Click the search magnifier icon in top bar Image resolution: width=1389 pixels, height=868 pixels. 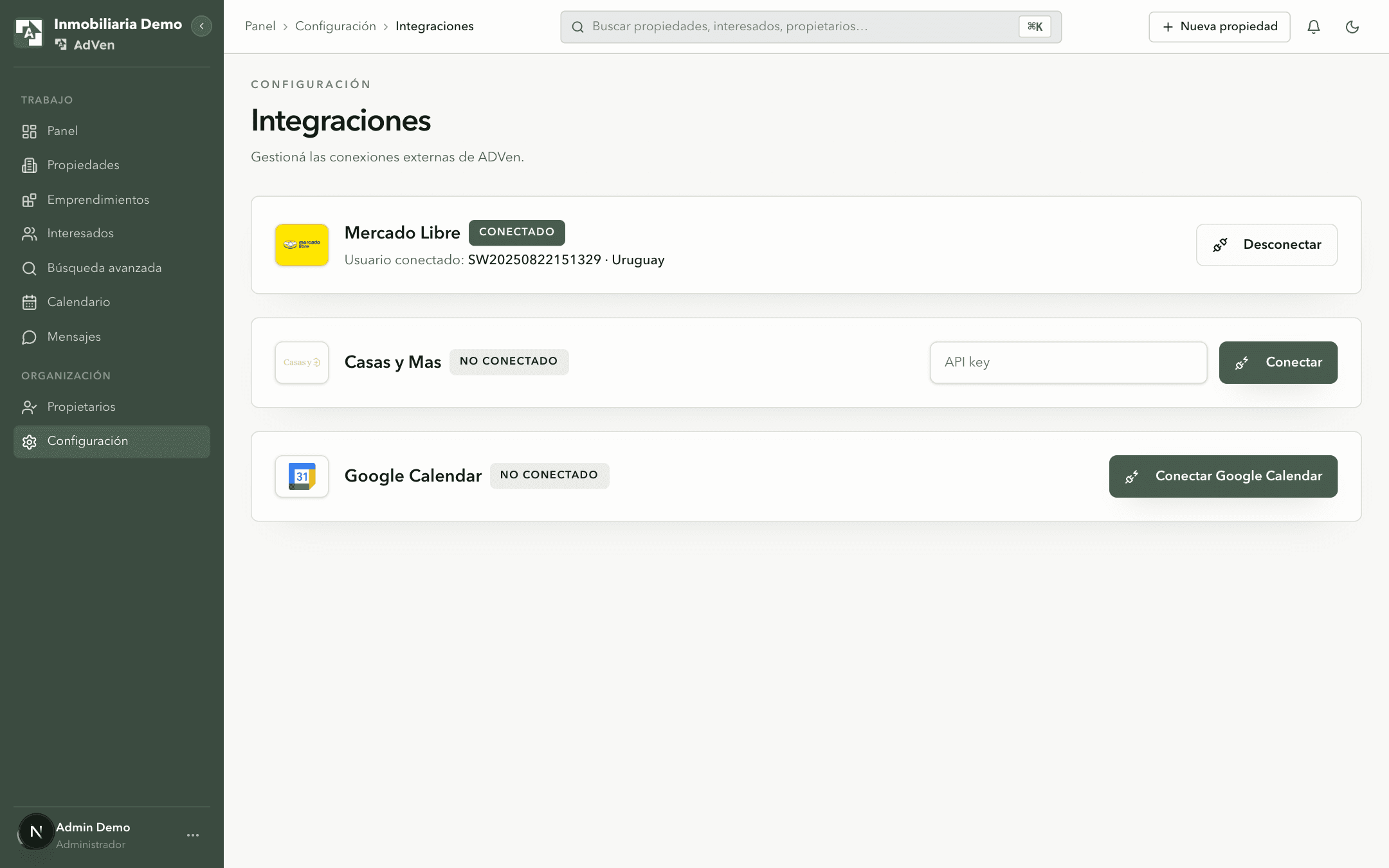pyautogui.click(x=577, y=27)
